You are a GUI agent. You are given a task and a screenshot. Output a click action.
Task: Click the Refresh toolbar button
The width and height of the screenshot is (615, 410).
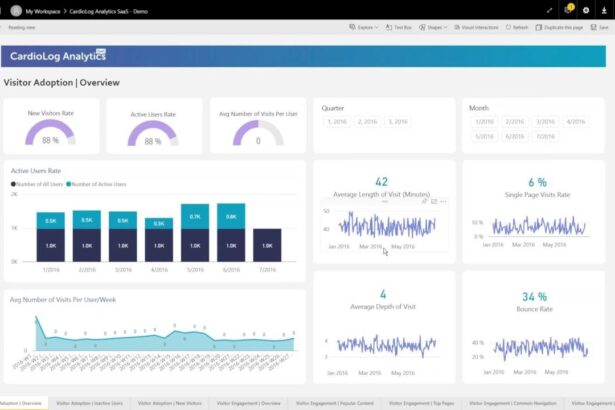(x=517, y=27)
